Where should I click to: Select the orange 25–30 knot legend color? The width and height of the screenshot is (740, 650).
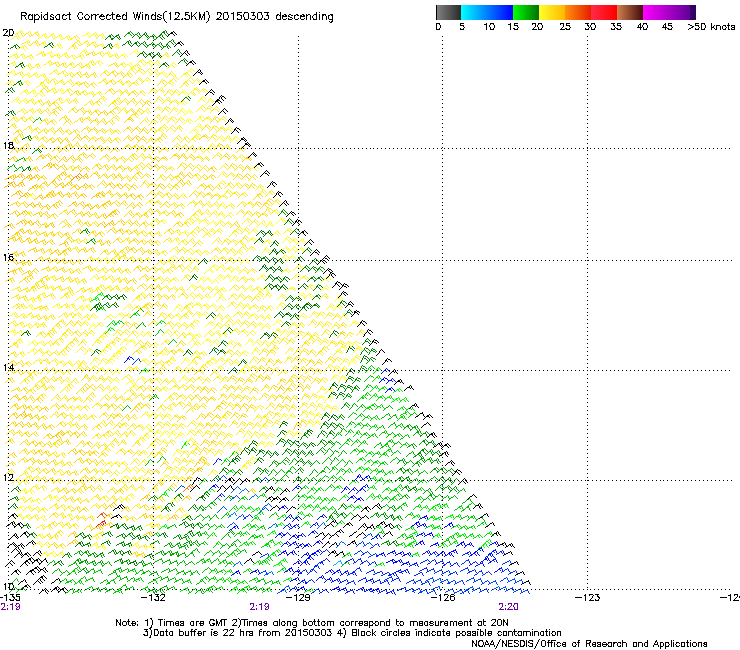coord(578,12)
